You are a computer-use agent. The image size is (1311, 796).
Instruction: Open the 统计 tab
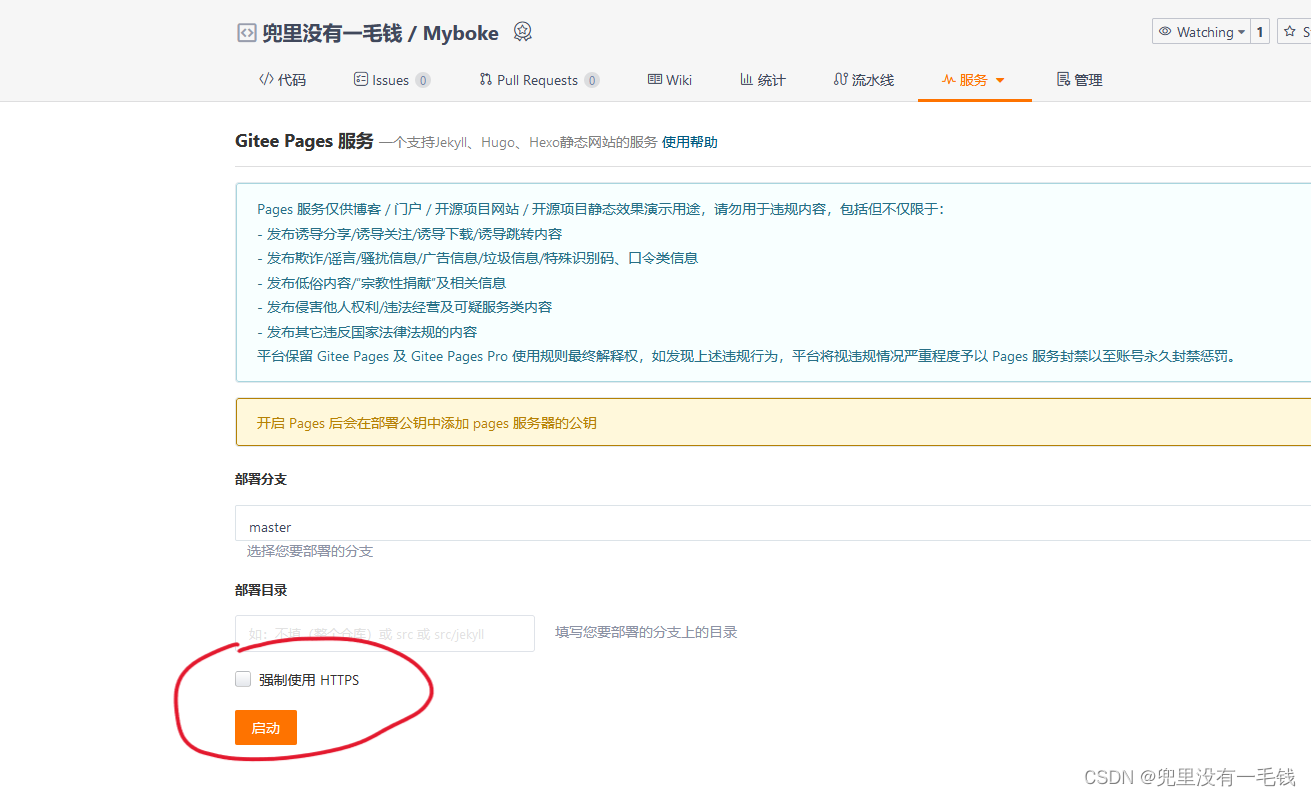[763, 80]
